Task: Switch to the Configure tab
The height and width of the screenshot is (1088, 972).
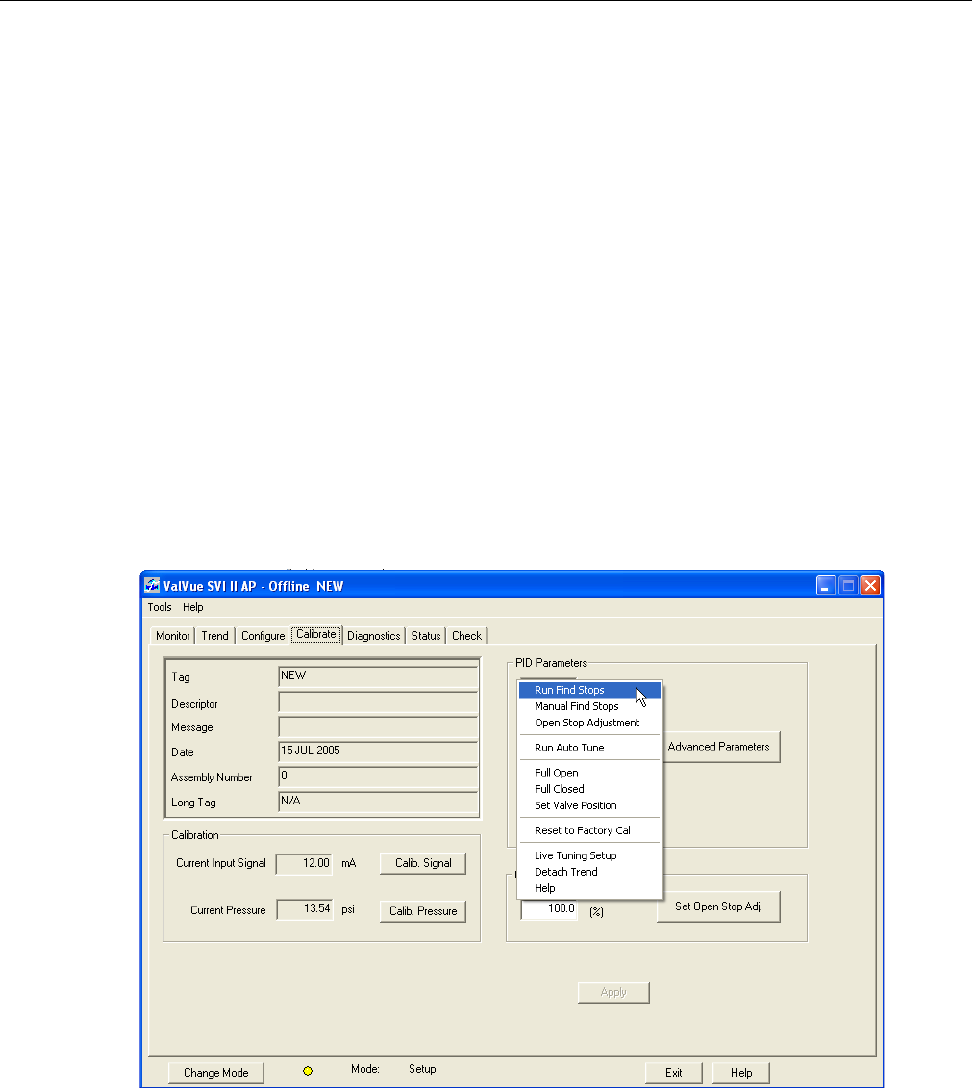Action: [263, 636]
